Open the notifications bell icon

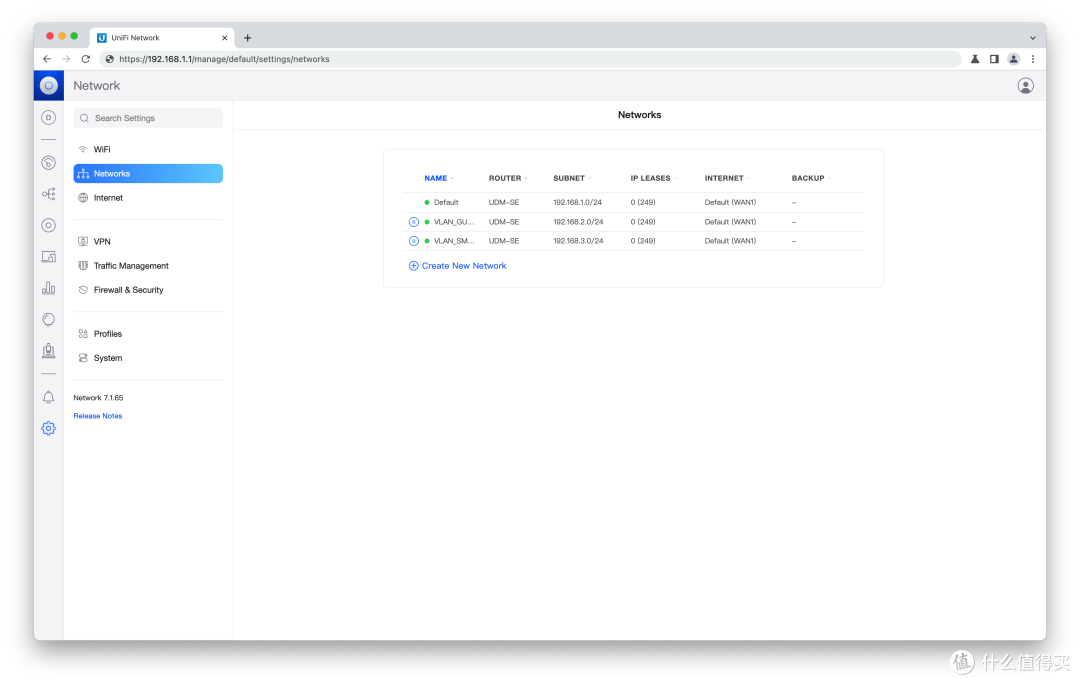click(x=48, y=397)
